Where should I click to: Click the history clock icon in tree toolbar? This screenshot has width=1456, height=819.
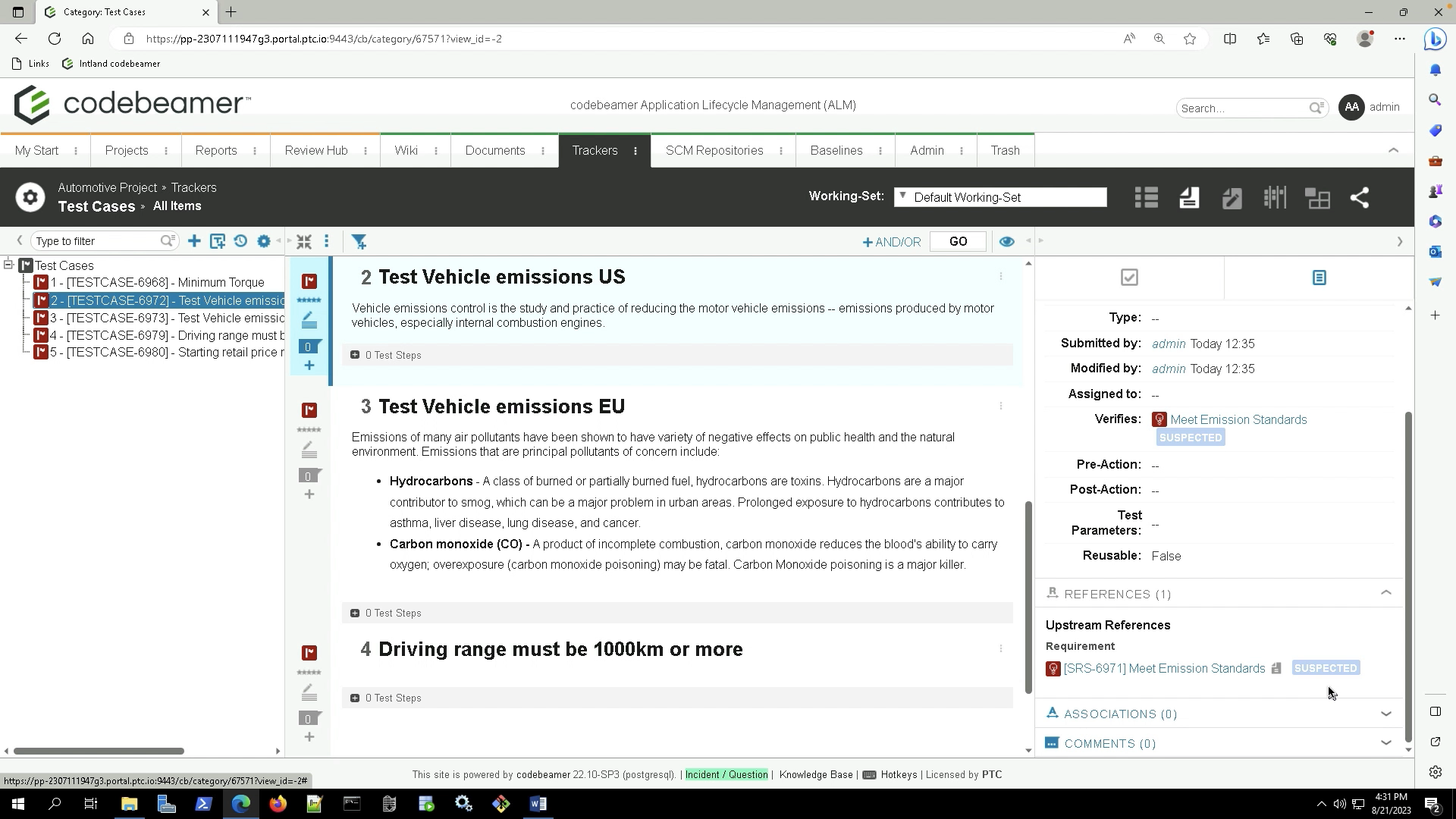click(240, 241)
